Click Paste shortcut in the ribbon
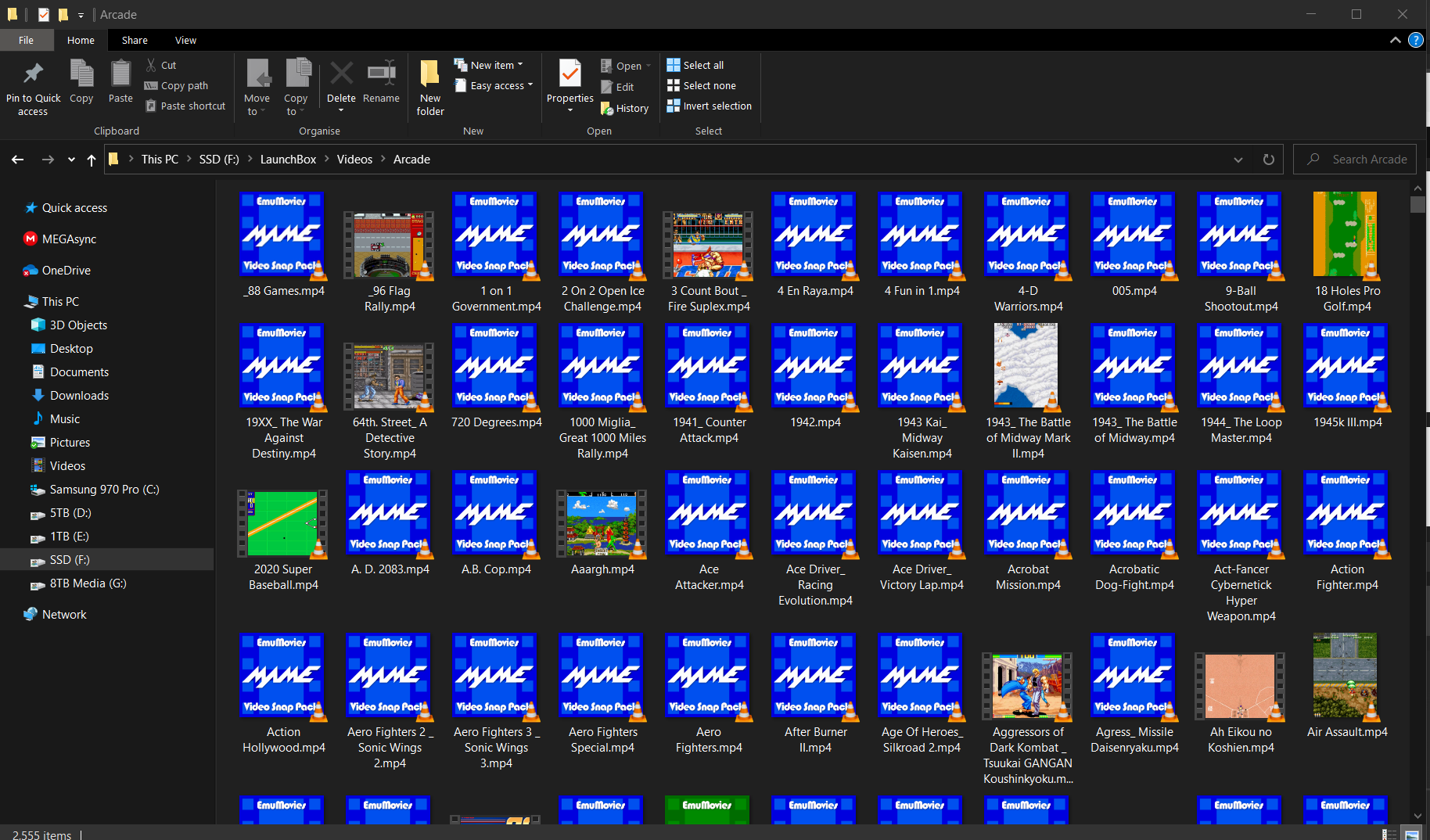The image size is (1430, 840). pyautogui.click(x=185, y=106)
